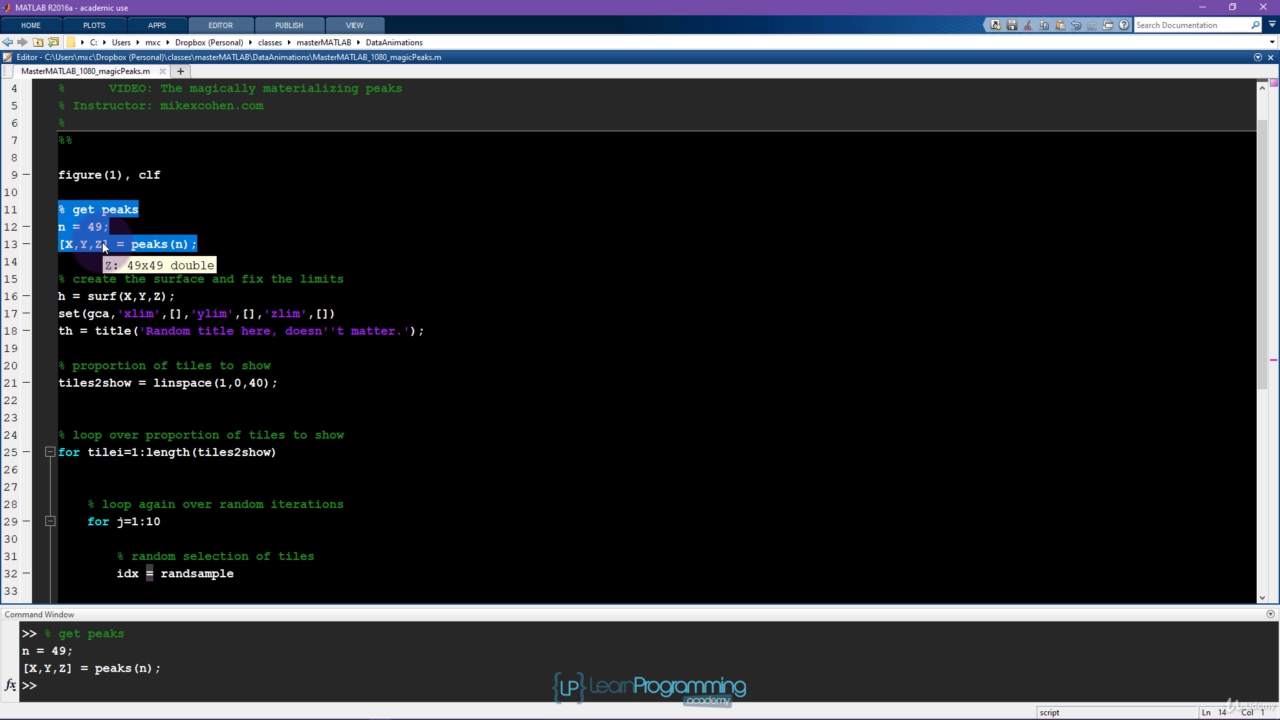Click the Cut scissors icon
The height and width of the screenshot is (720, 1280).
click(1028, 25)
